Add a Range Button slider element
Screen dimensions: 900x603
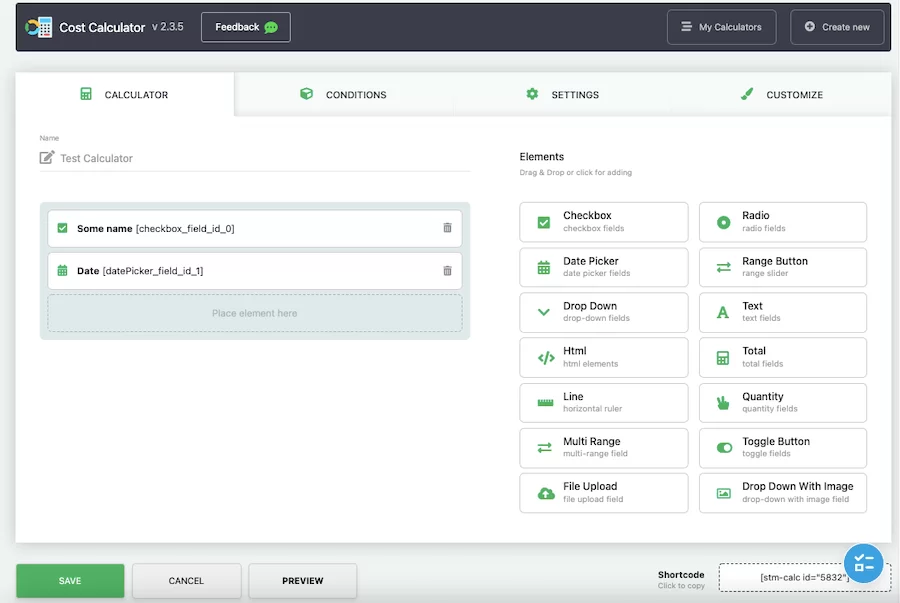(782, 267)
